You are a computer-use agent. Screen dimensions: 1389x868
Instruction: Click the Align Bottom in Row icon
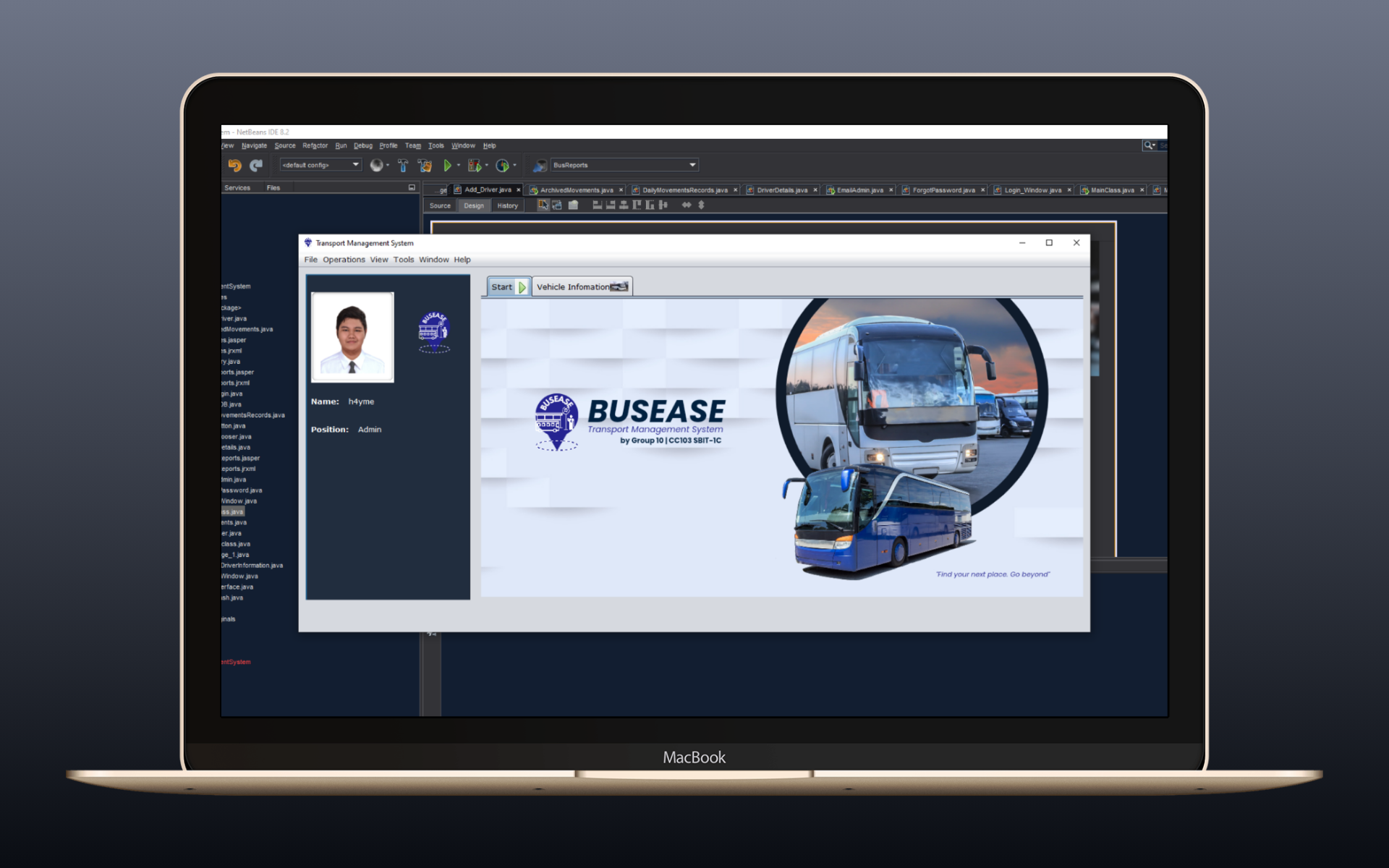pos(650,205)
